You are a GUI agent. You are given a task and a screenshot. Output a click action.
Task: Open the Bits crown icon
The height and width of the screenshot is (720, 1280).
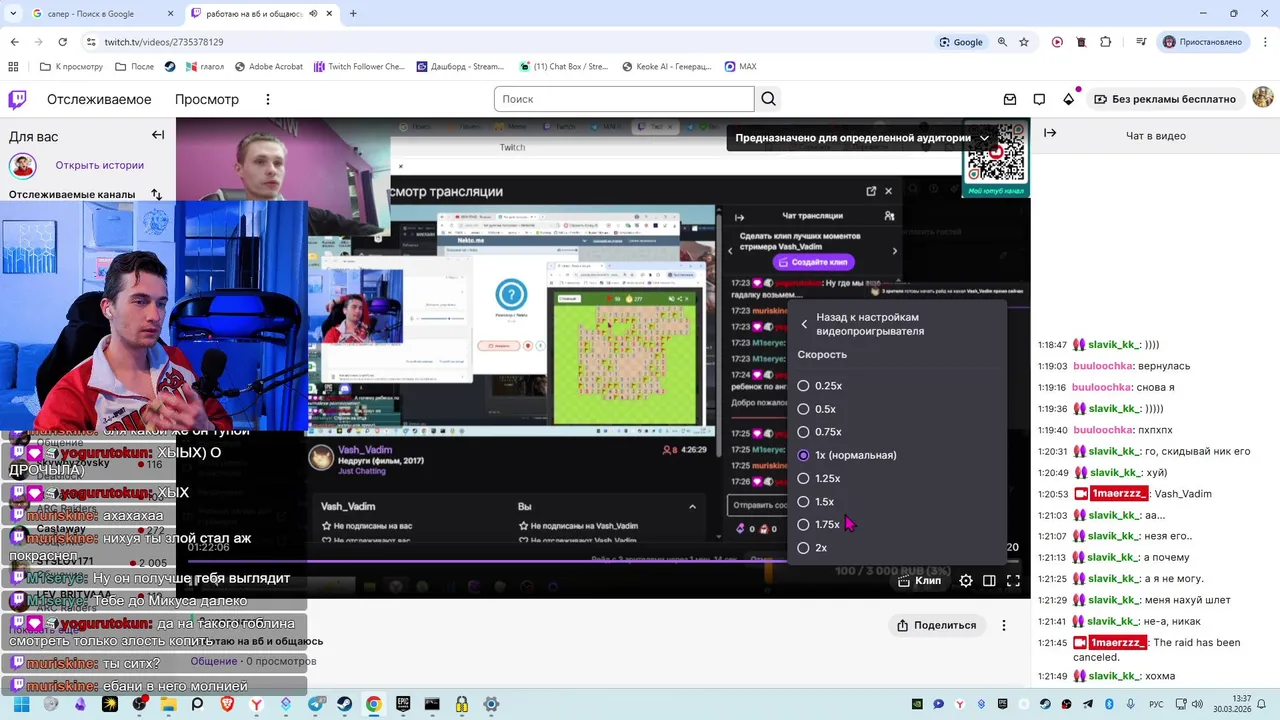(1069, 99)
